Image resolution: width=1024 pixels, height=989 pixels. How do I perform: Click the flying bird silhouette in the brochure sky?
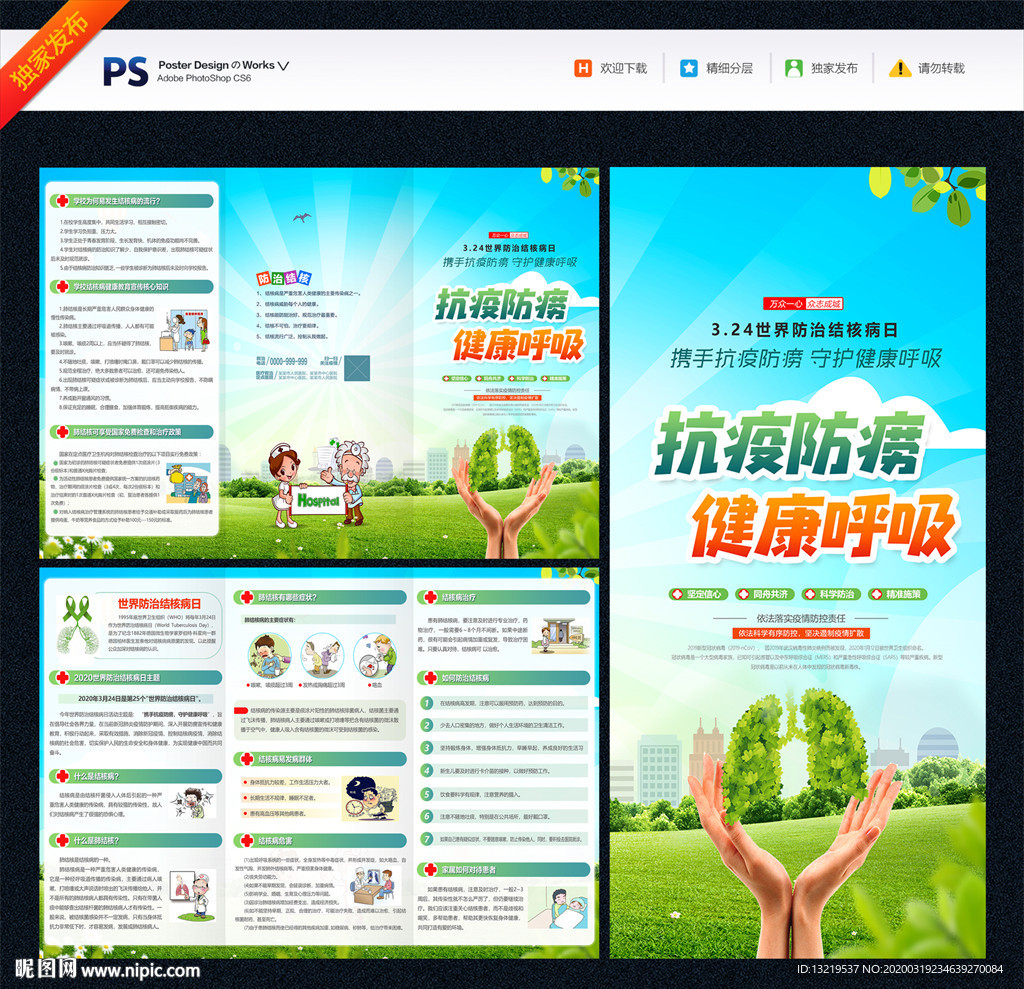[302, 217]
